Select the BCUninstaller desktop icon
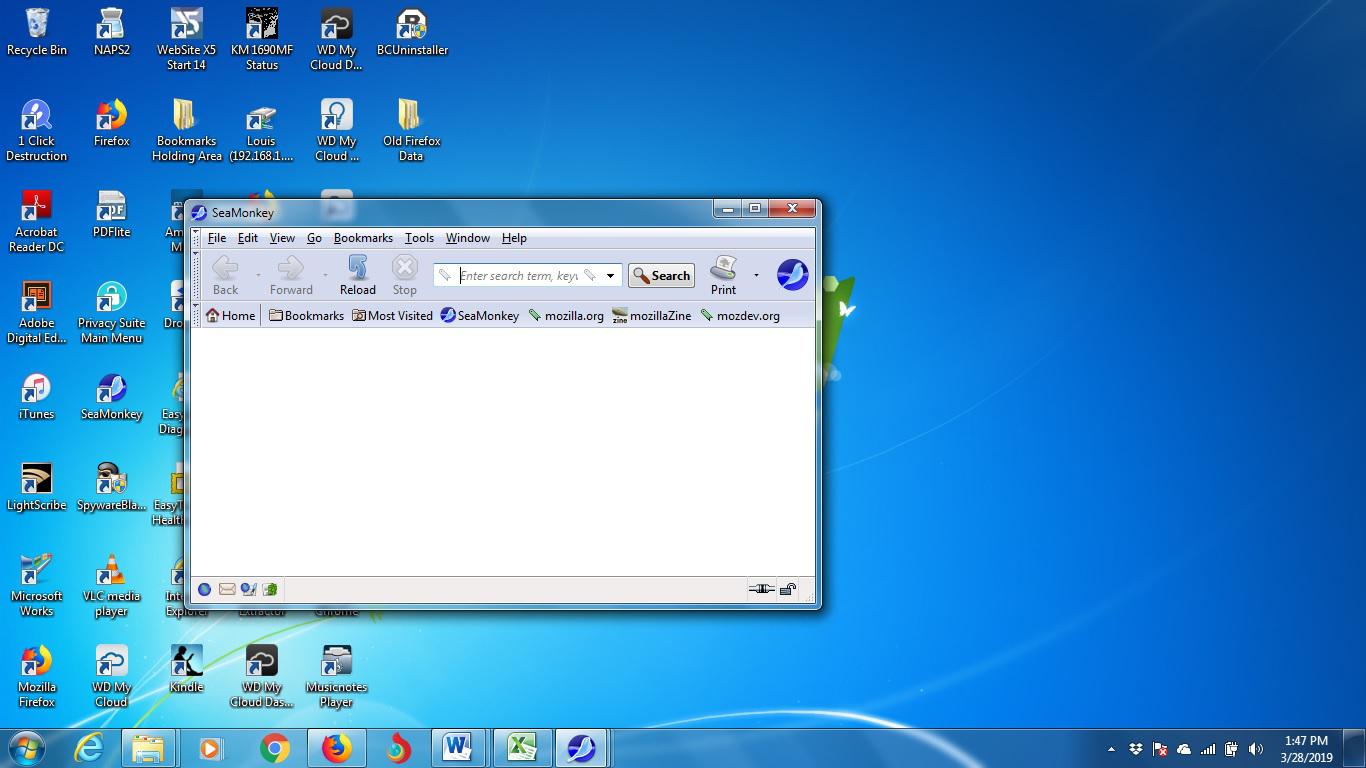The image size is (1366, 768). pos(412,33)
